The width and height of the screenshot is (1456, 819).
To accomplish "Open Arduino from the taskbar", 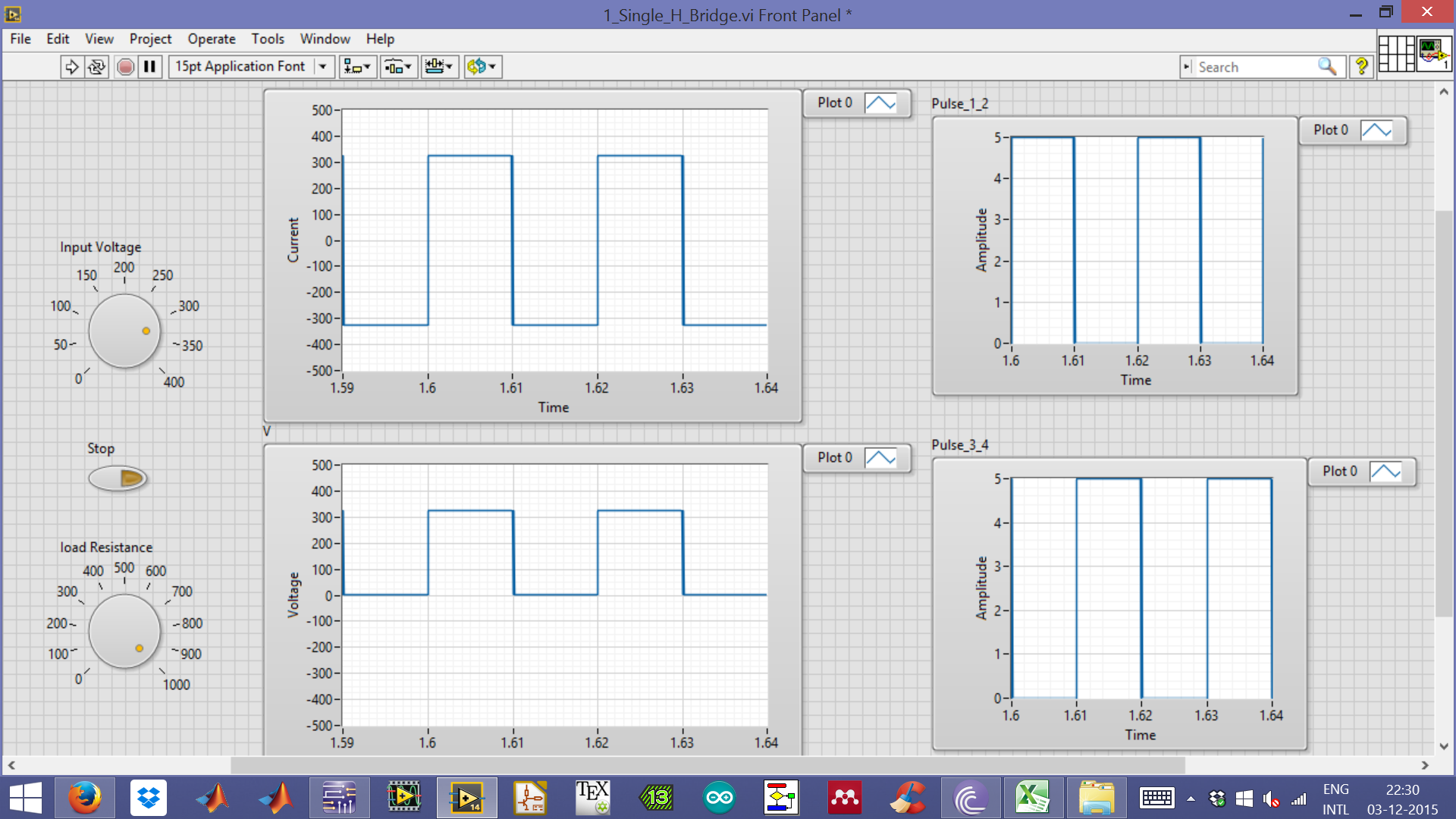I will 718,798.
